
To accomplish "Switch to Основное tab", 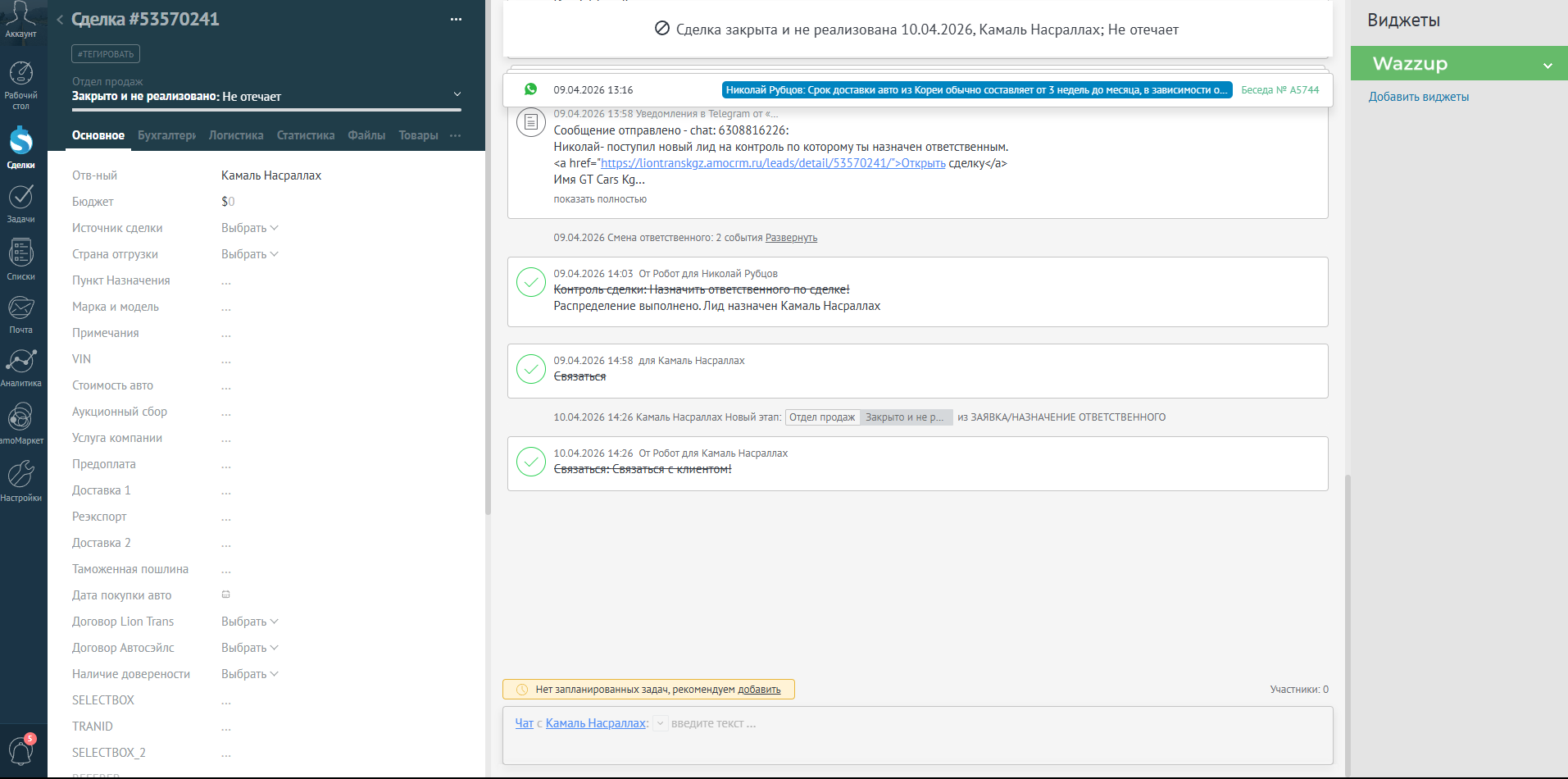I will (98, 135).
